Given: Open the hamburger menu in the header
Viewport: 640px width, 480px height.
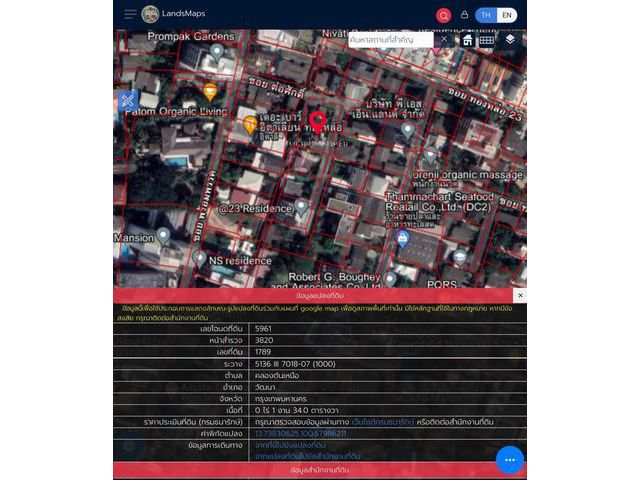Looking at the screenshot, I should pos(130,14).
